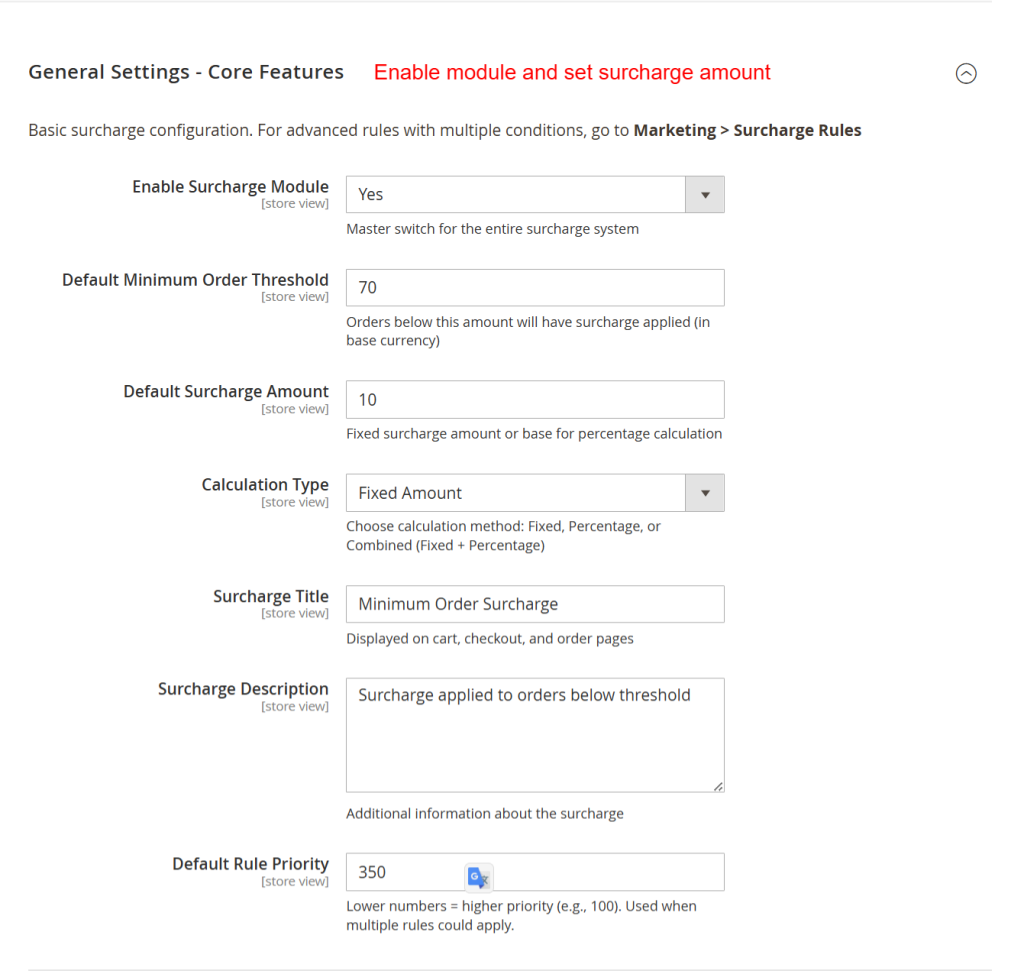Click the Enable Surcharge Module dropdown arrow icon
Image resolution: width=1024 pixels, height=971 pixels.
[705, 194]
